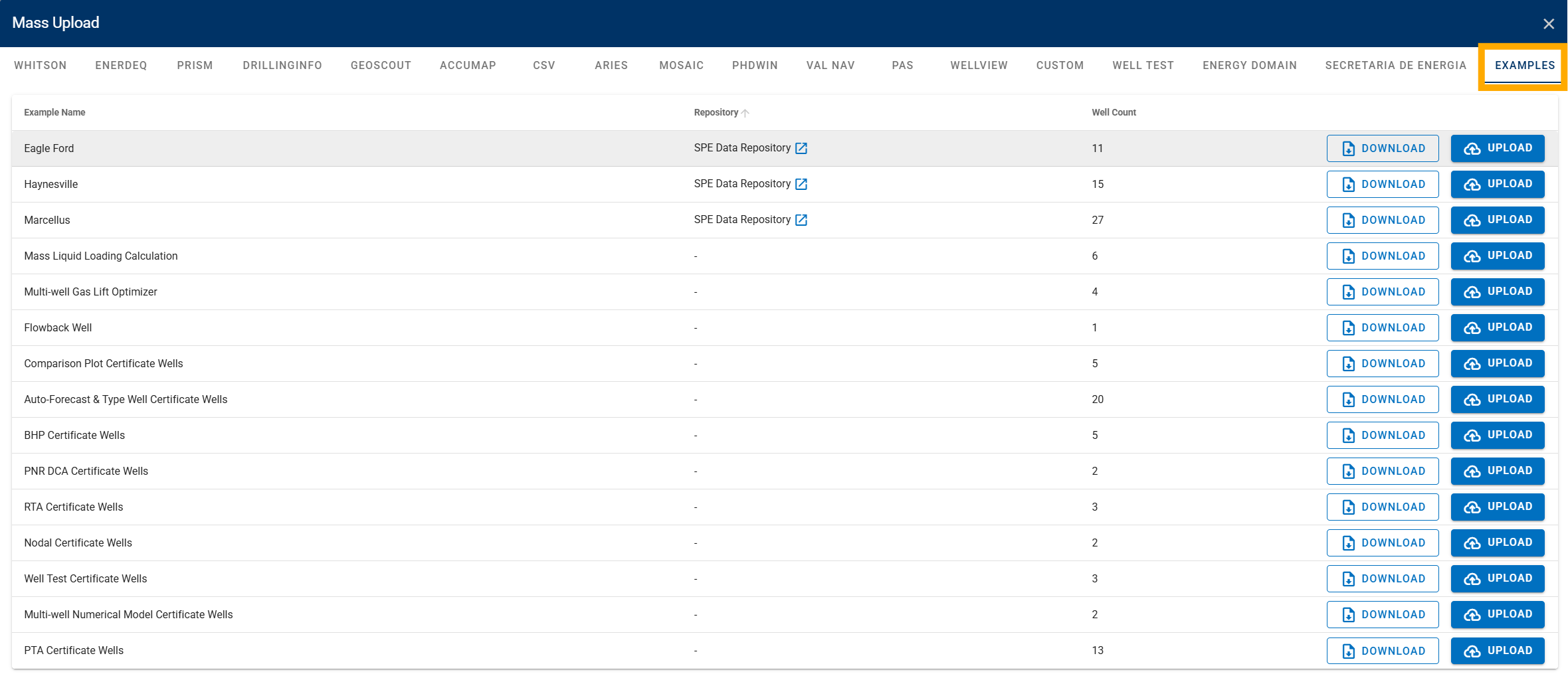Open the MOSAIC tab

pyautogui.click(x=681, y=65)
